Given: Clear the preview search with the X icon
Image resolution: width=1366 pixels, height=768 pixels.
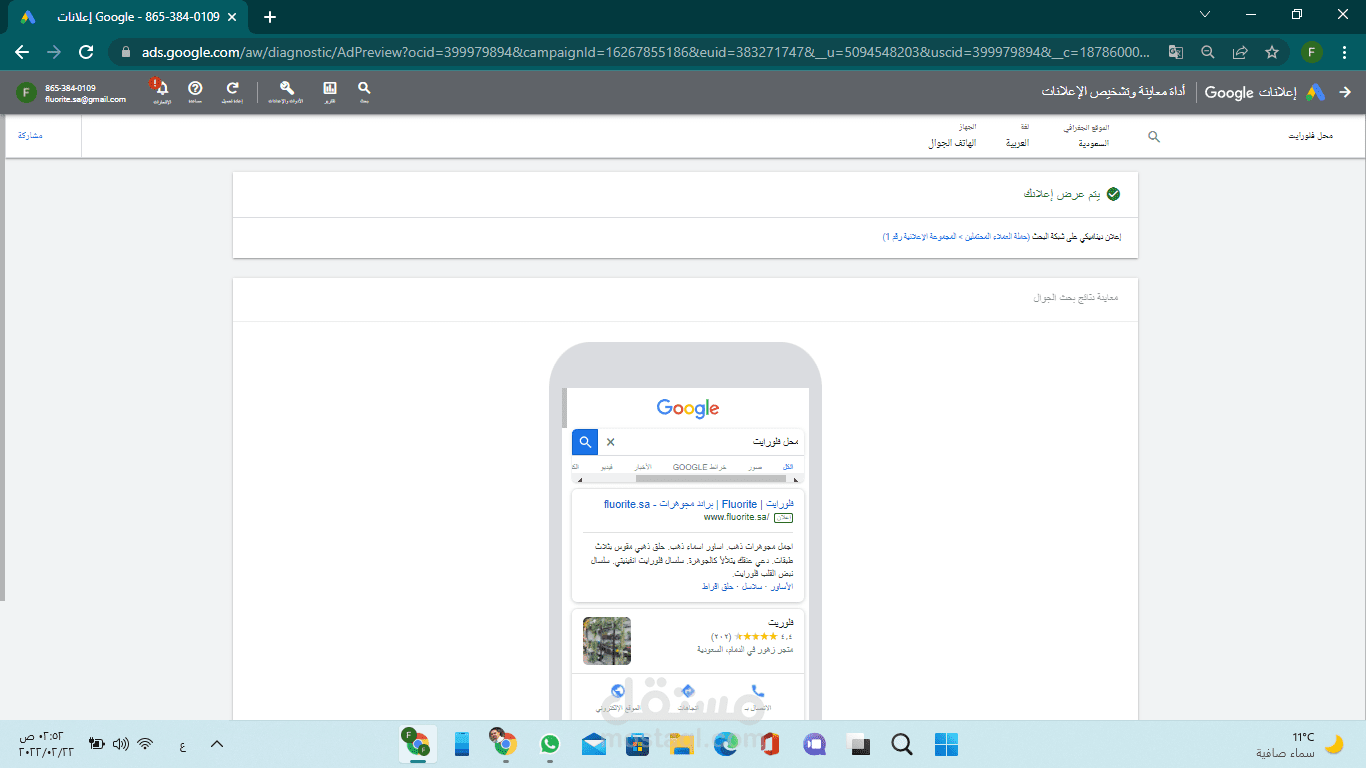Looking at the screenshot, I should coord(611,442).
